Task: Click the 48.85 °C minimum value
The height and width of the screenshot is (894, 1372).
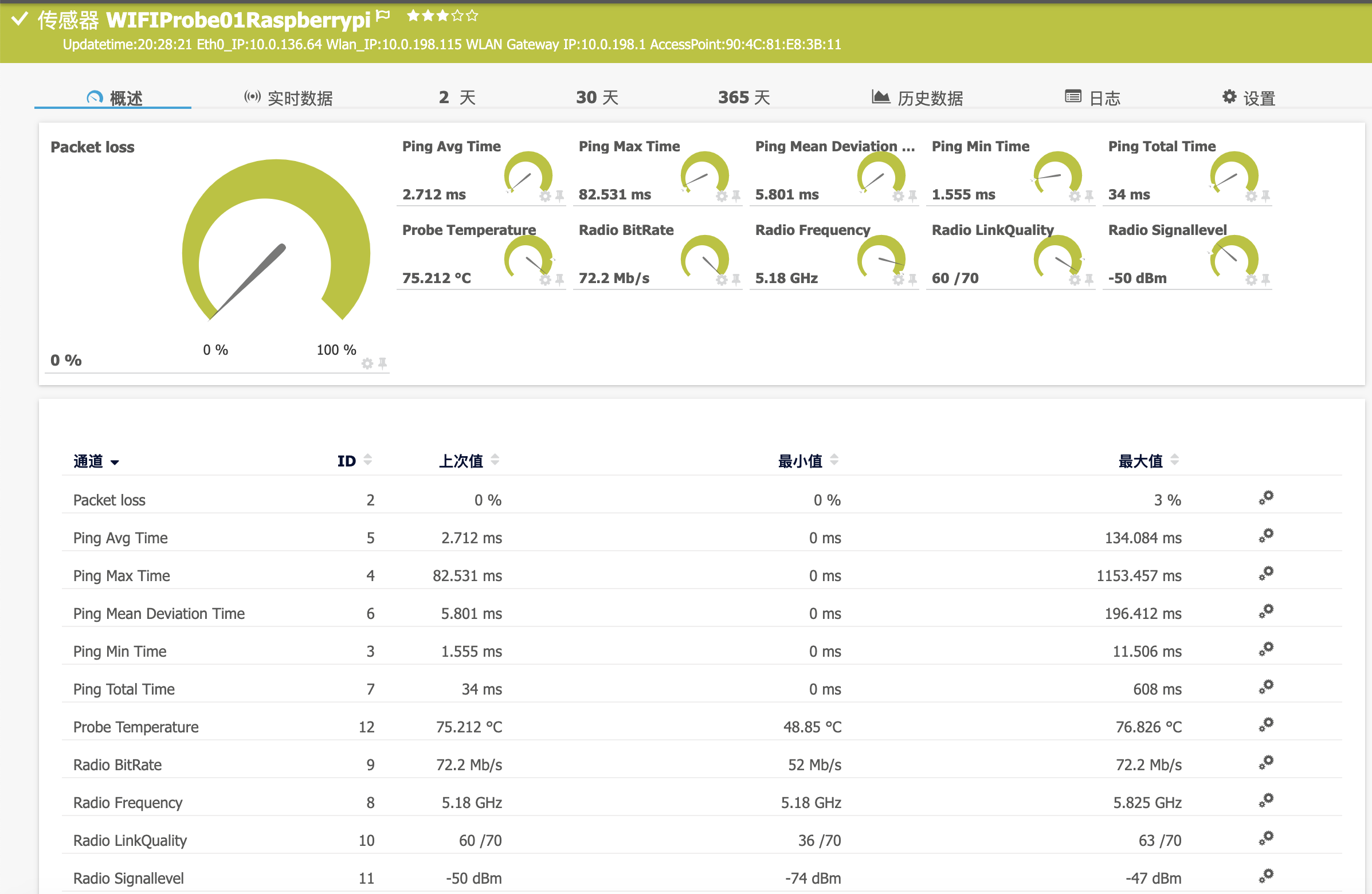Action: pyautogui.click(x=812, y=727)
